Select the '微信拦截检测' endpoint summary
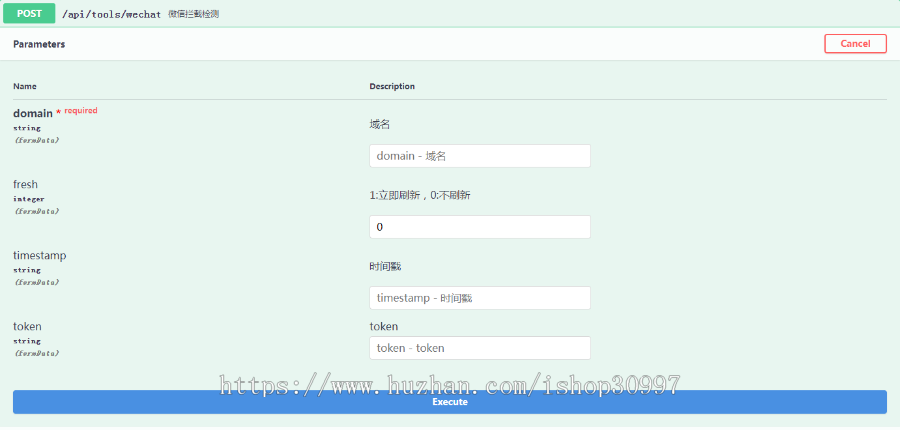 tap(193, 14)
